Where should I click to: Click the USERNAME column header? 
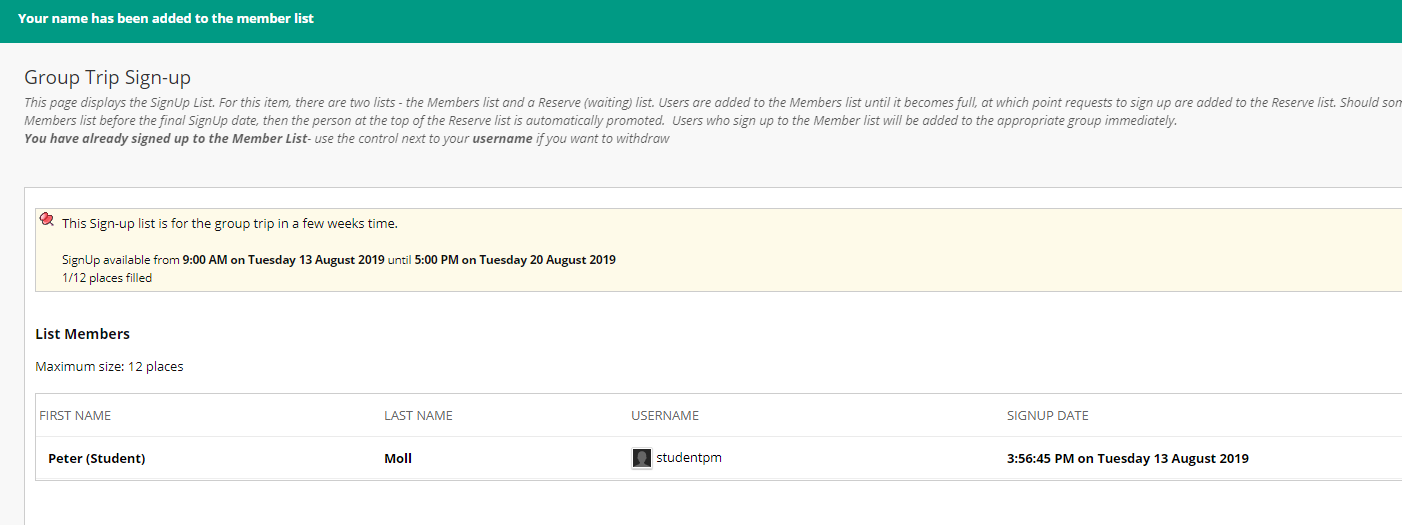coord(665,416)
